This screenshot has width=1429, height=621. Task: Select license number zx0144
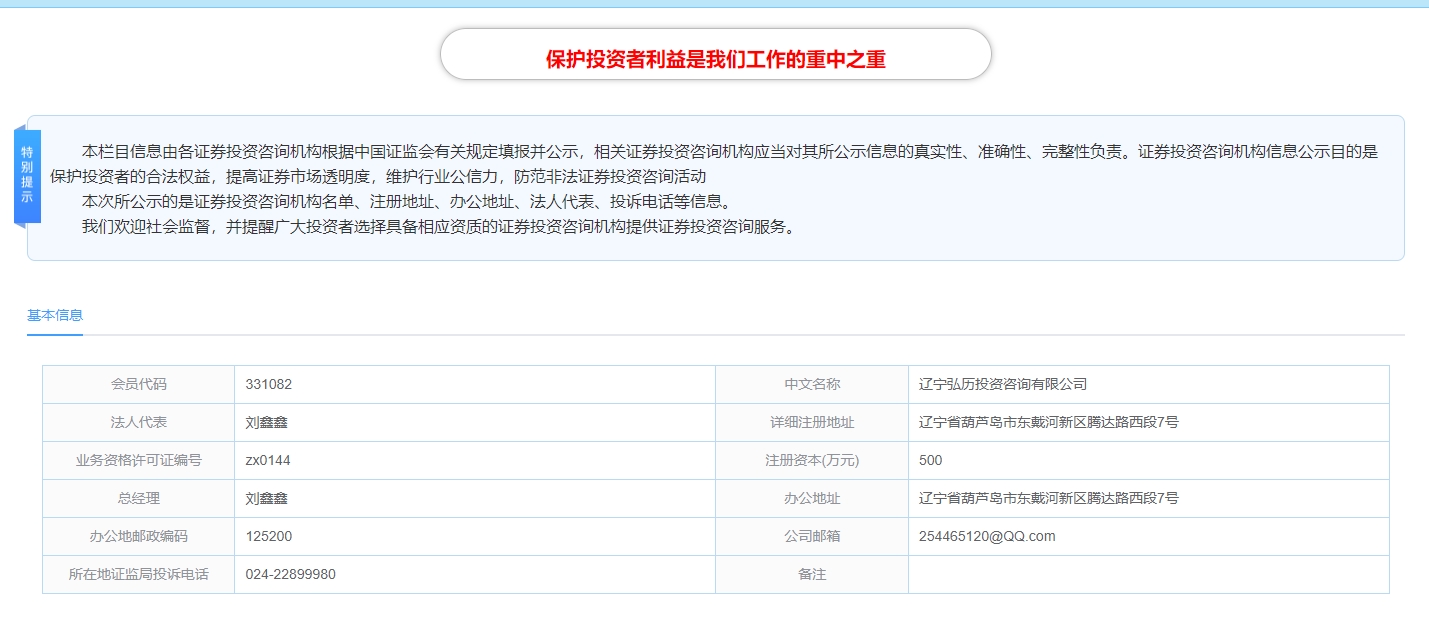pos(268,460)
